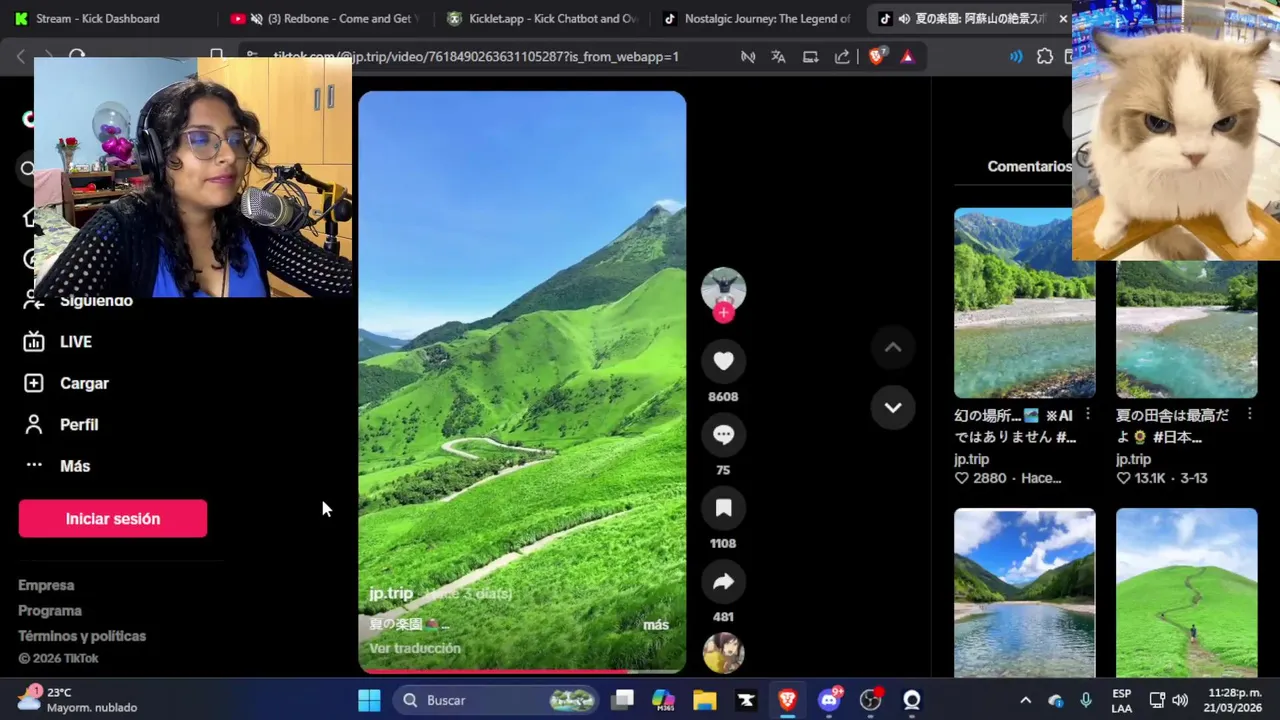Click the share page icon in address bar
The width and height of the screenshot is (1280, 720).
(x=842, y=56)
